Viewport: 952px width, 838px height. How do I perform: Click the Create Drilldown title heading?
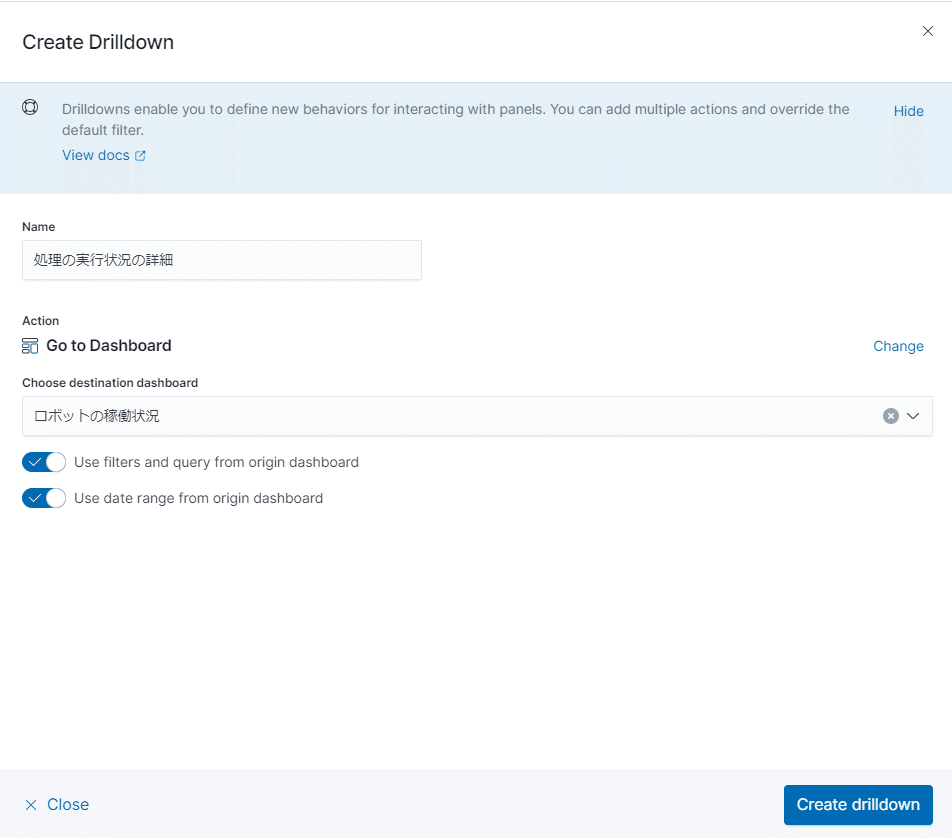[x=98, y=42]
